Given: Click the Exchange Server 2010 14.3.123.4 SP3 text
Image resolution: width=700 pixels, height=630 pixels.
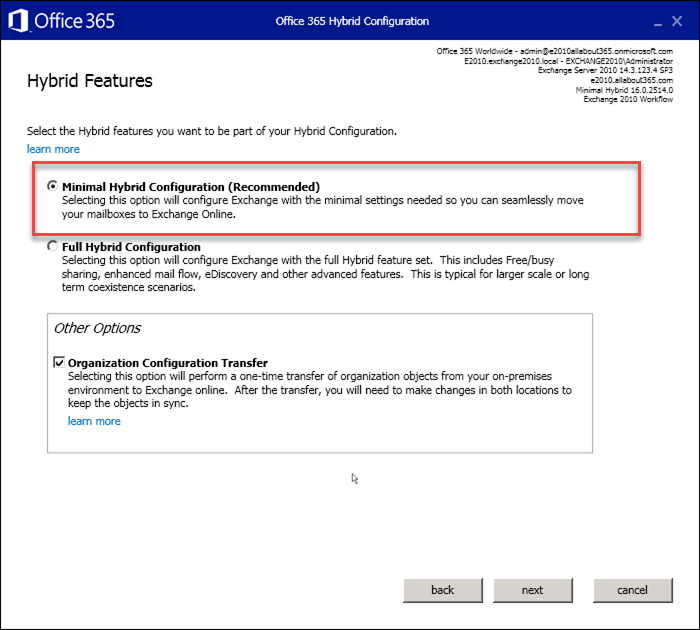Looking at the screenshot, I should (x=605, y=71).
